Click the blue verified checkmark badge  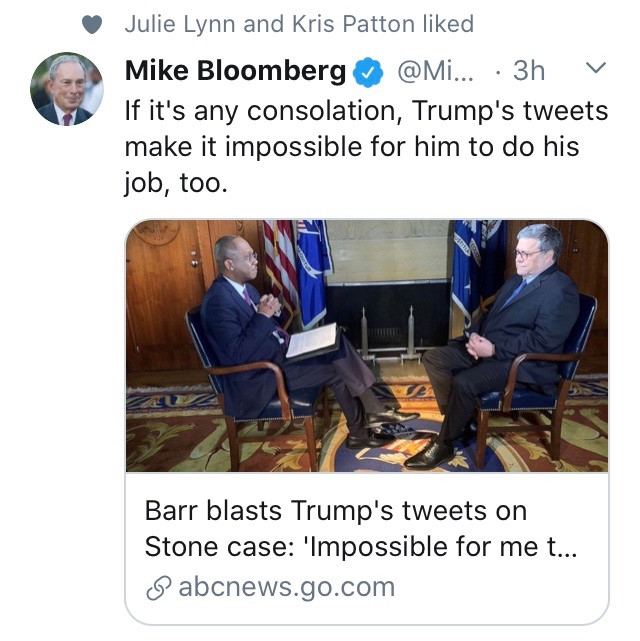point(370,71)
